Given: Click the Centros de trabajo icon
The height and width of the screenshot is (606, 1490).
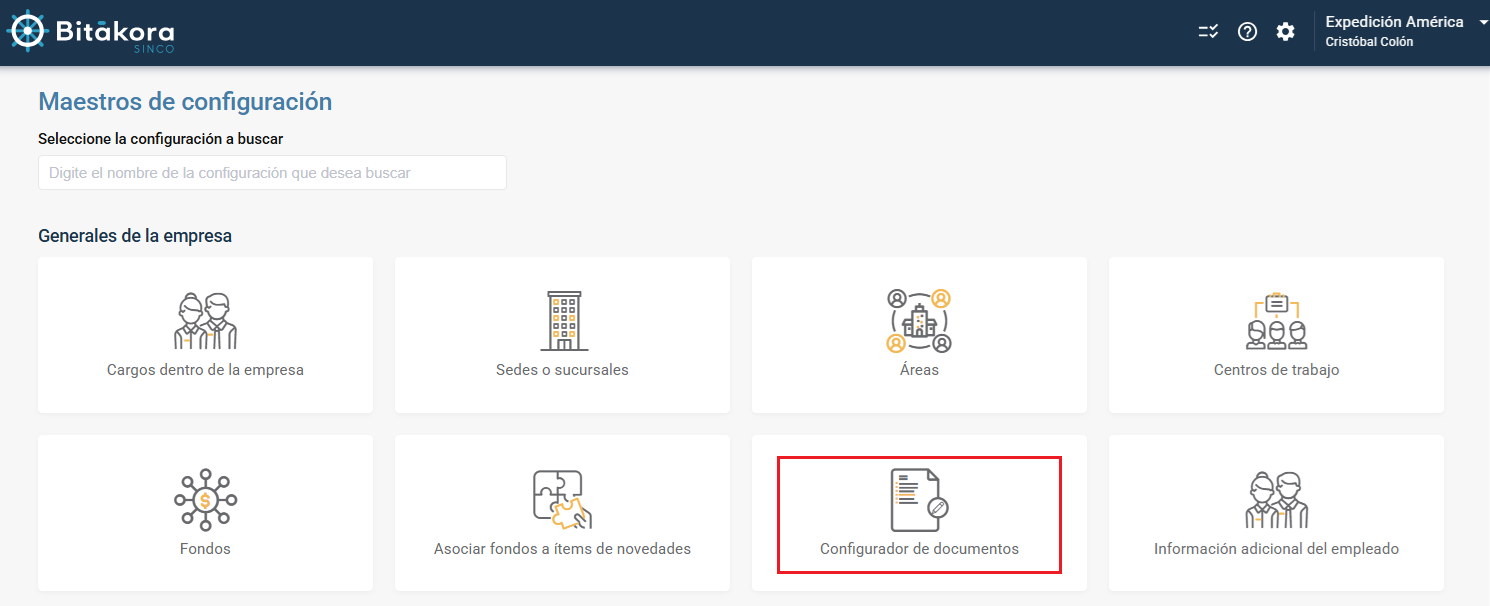Looking at the screenshot, I should tap(1276, 320).
